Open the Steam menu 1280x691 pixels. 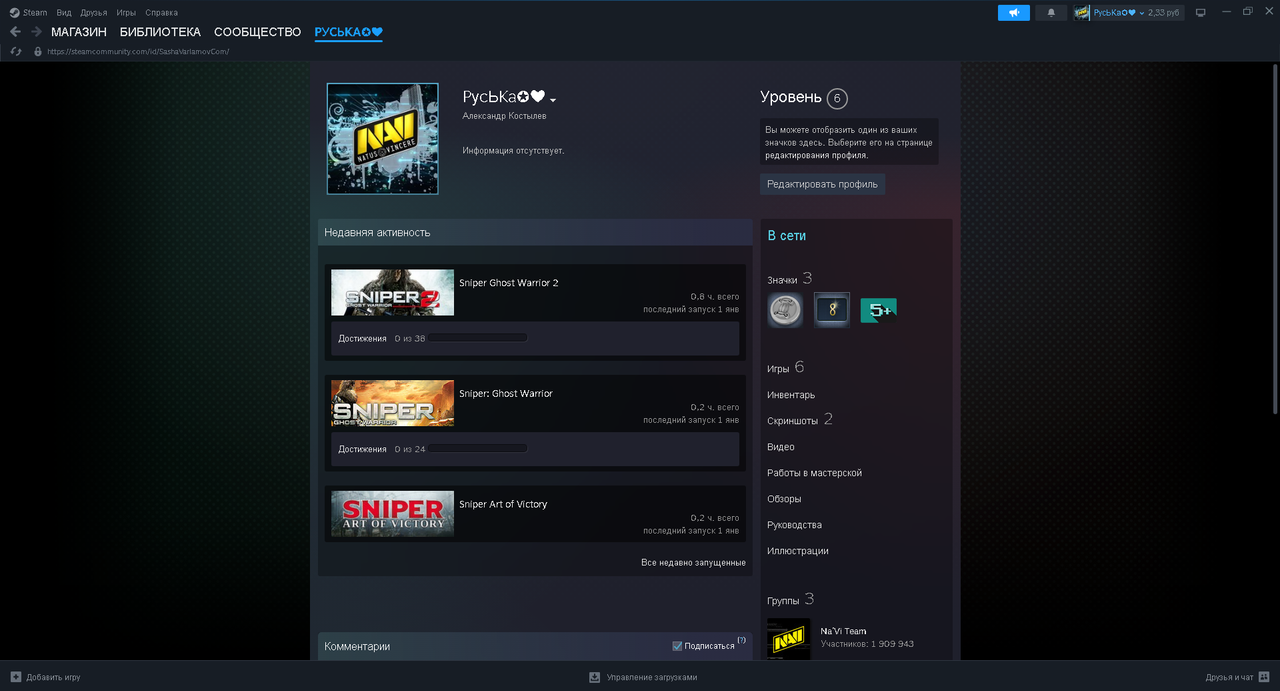click(35, 12)
